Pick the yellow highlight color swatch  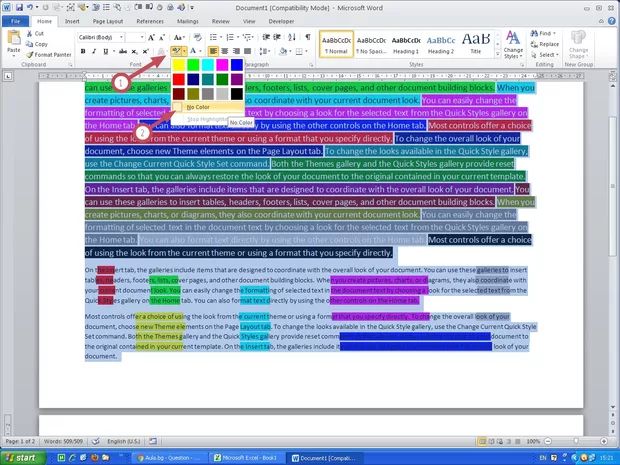[179, 65]
